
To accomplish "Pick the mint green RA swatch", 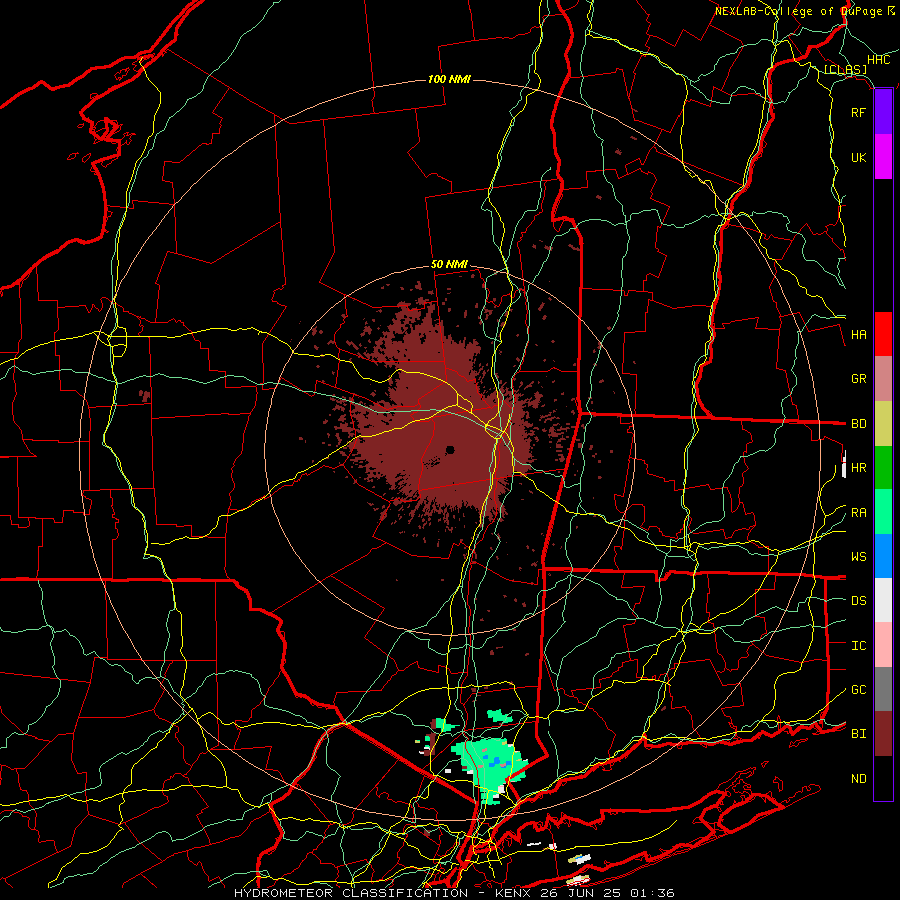I will 883,512.
